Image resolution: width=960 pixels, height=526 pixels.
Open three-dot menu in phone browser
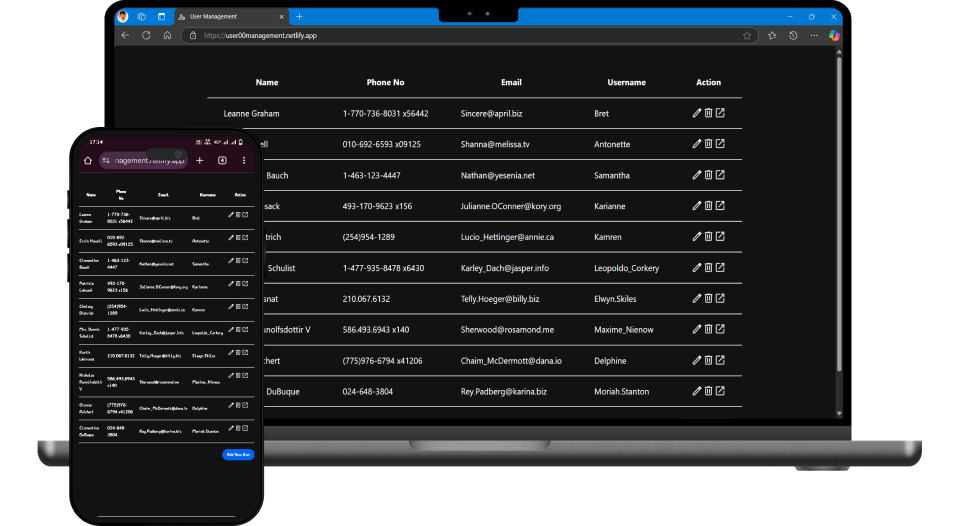point(244,160)
